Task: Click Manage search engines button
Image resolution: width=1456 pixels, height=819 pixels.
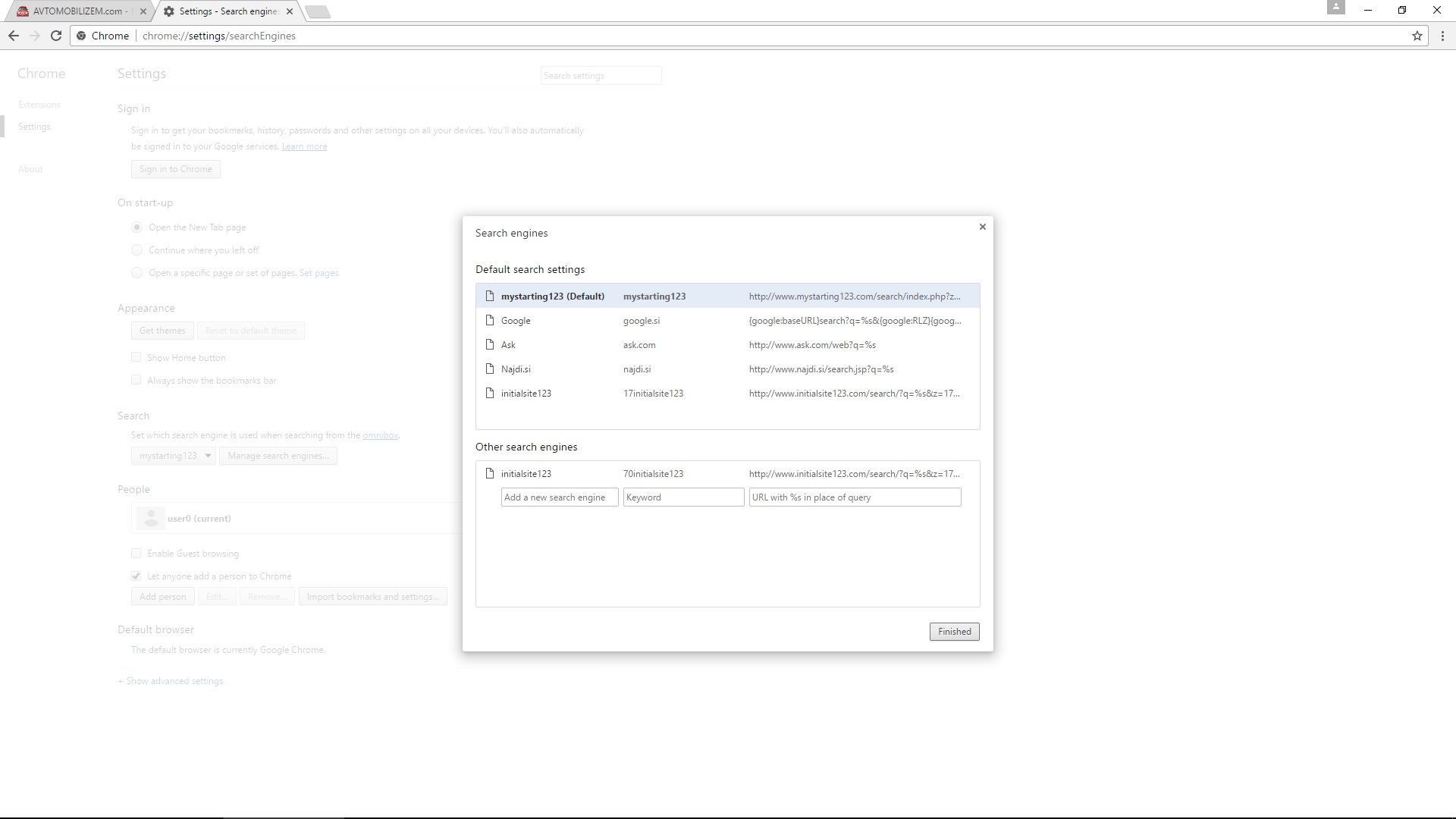Action: (x=278, y=456)
